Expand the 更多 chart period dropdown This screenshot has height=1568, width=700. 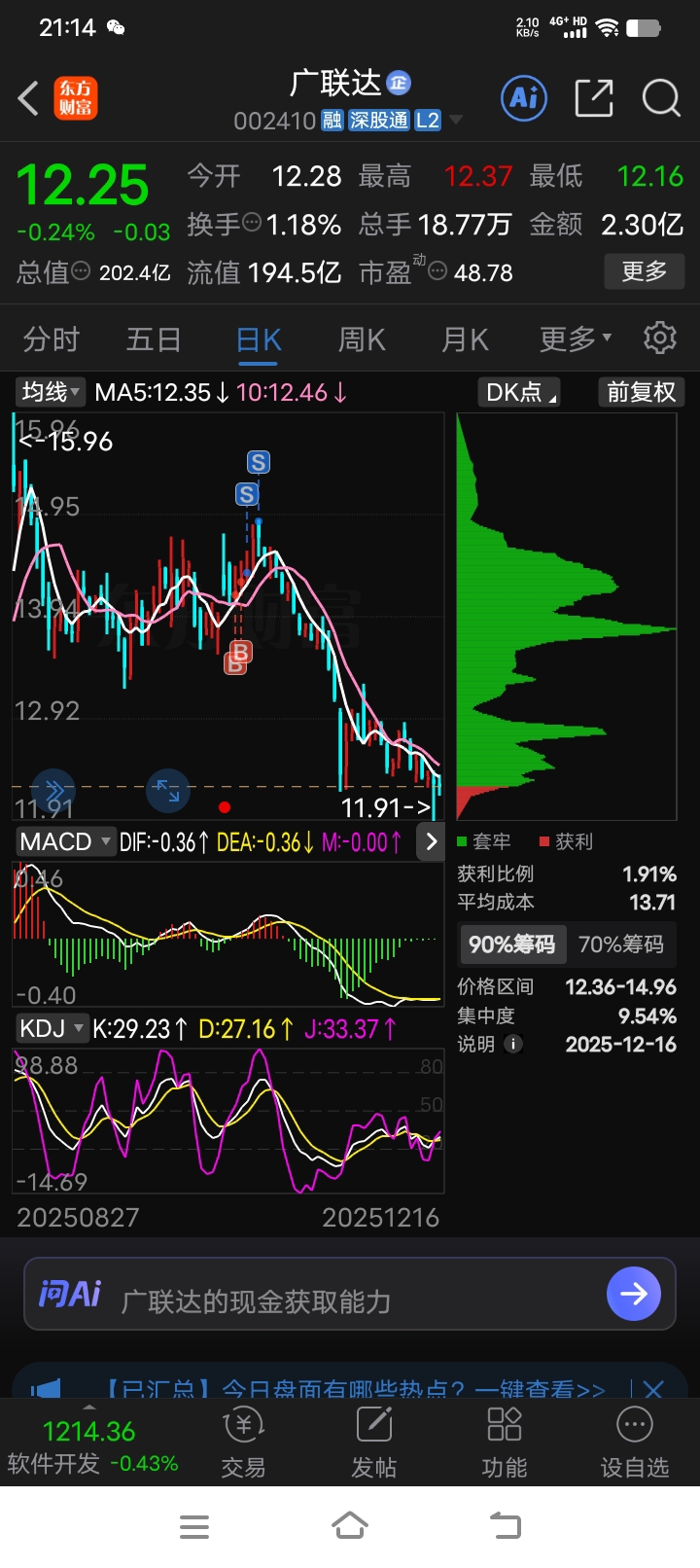(x=576, y=339)
